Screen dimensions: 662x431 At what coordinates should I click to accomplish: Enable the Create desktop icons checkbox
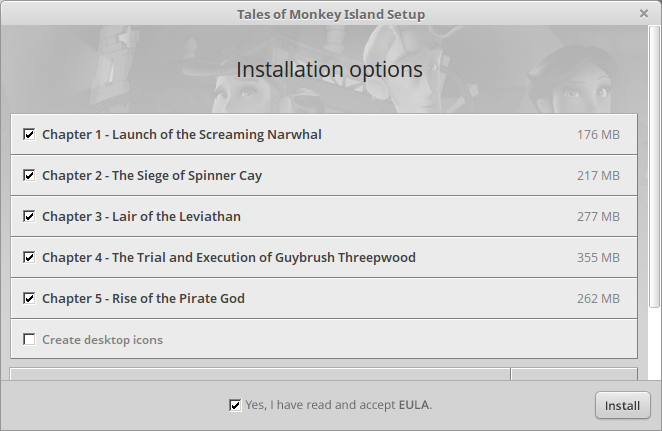29,339
